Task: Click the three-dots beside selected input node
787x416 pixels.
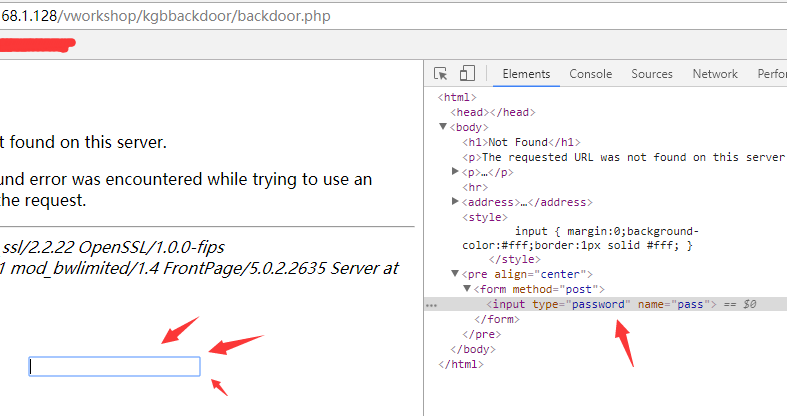Action: 430,304
